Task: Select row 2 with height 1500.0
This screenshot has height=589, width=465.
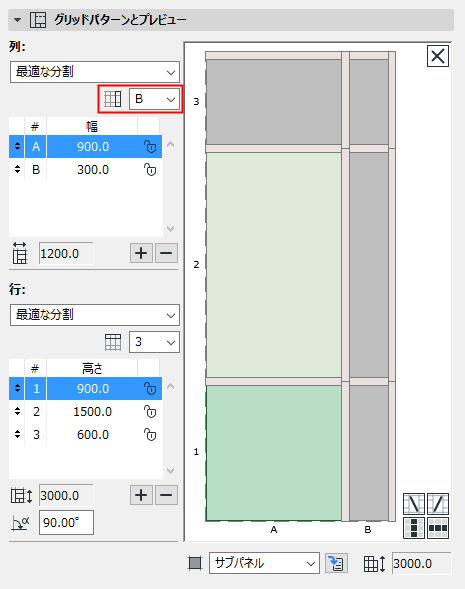Action: click(x=86, y=412)
